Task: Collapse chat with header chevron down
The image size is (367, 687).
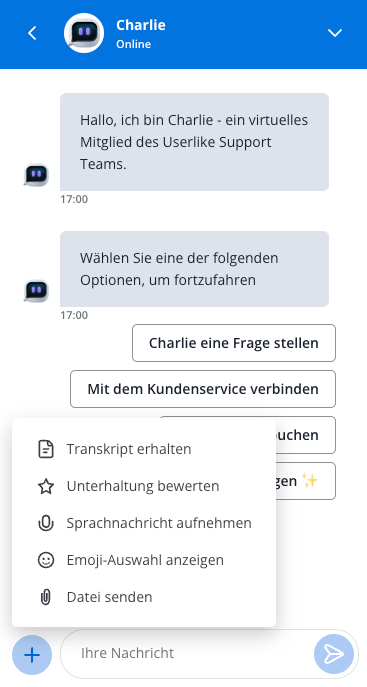Action: [x=335, y=33]
